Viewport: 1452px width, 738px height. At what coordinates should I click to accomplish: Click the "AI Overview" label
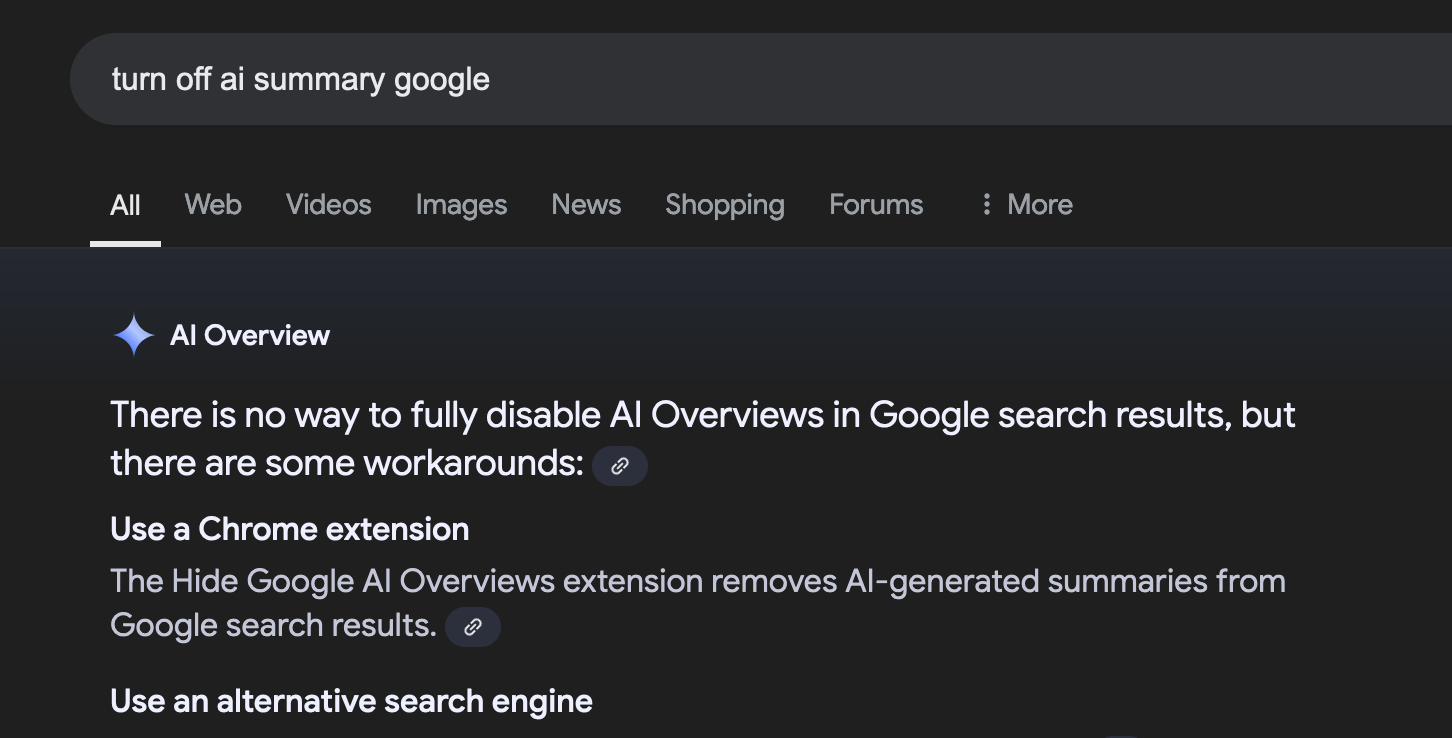250,336
